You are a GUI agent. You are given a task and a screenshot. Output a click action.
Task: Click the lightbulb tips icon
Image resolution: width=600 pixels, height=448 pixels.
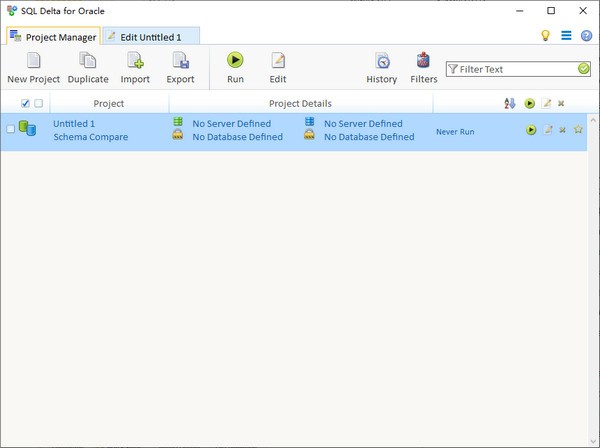546,36
